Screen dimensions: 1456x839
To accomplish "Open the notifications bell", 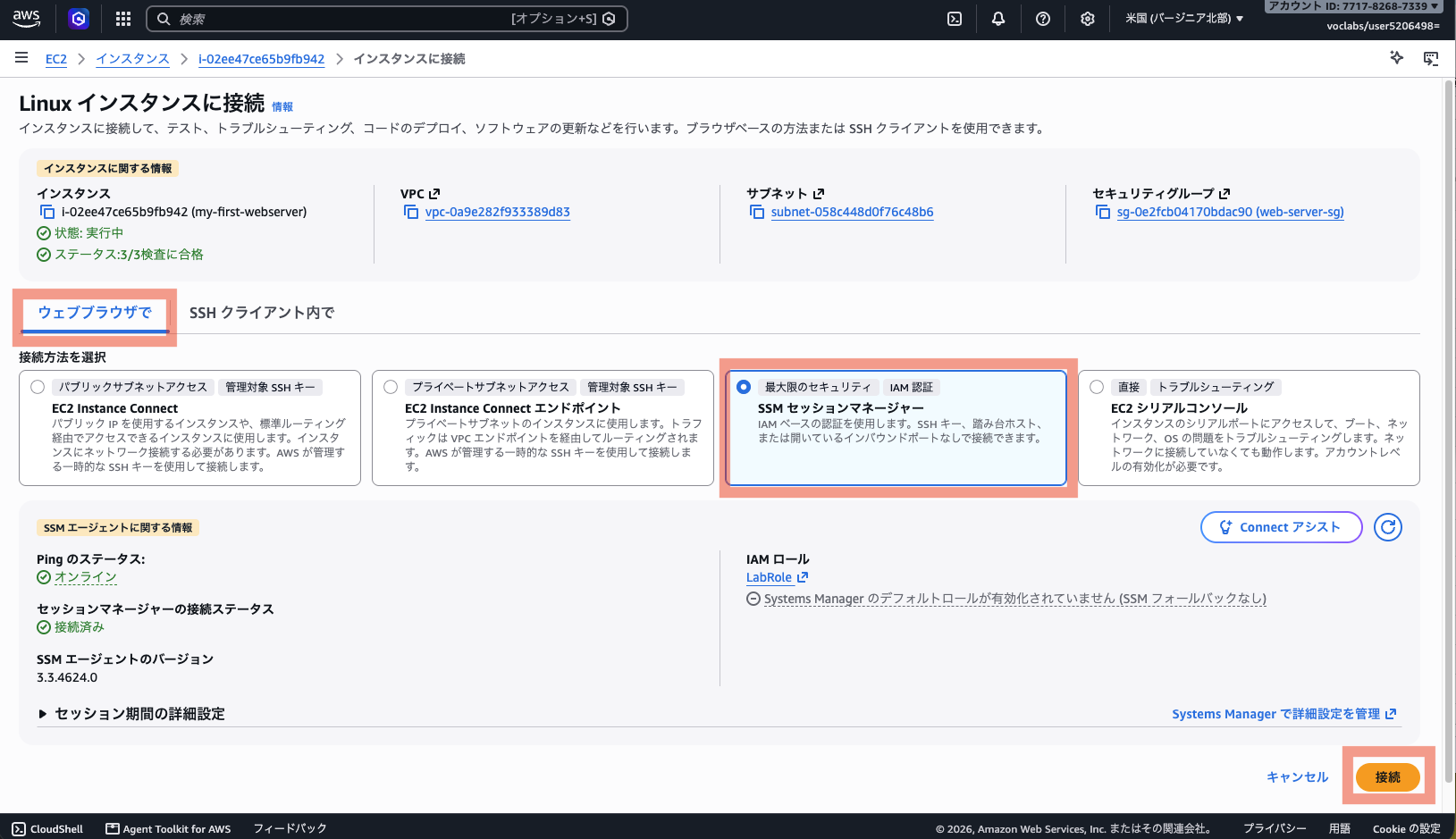I will (x=998, y=19).
